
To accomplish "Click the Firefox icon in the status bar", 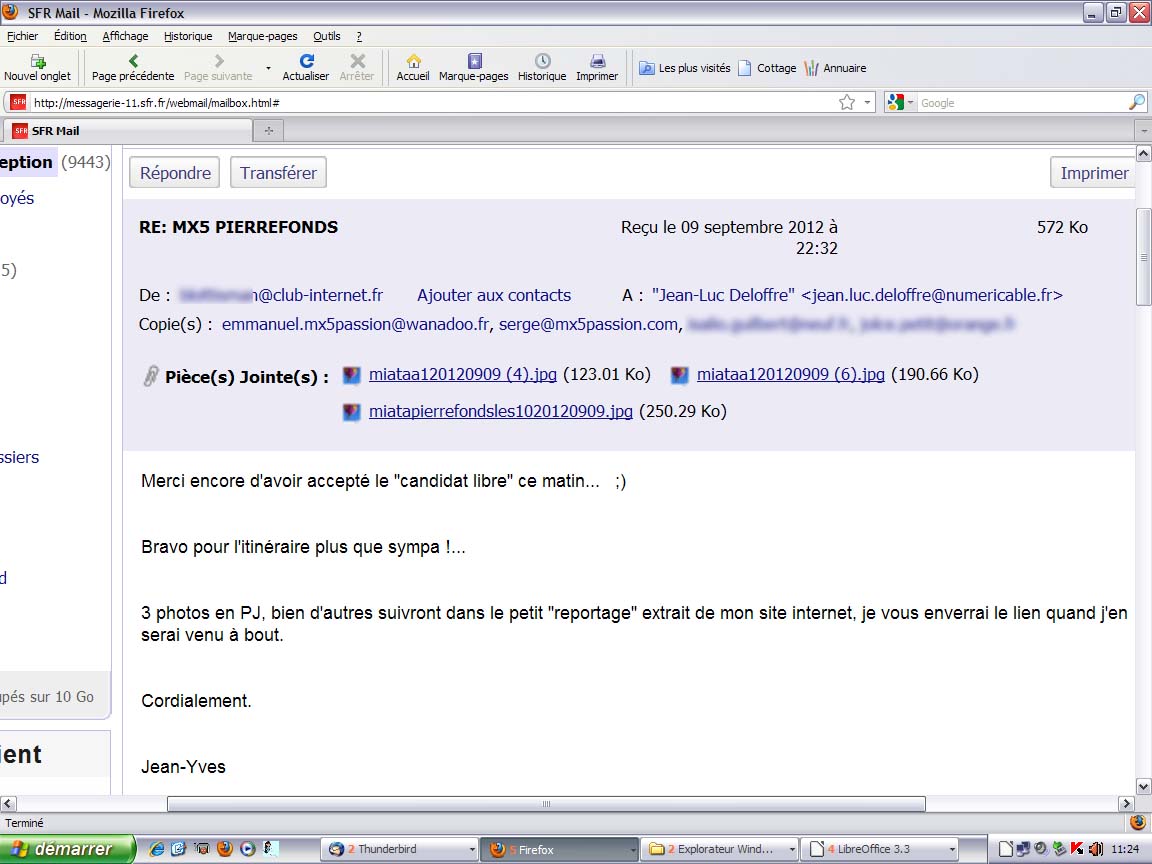I will pyautogui.click(x=1137, y=822).
